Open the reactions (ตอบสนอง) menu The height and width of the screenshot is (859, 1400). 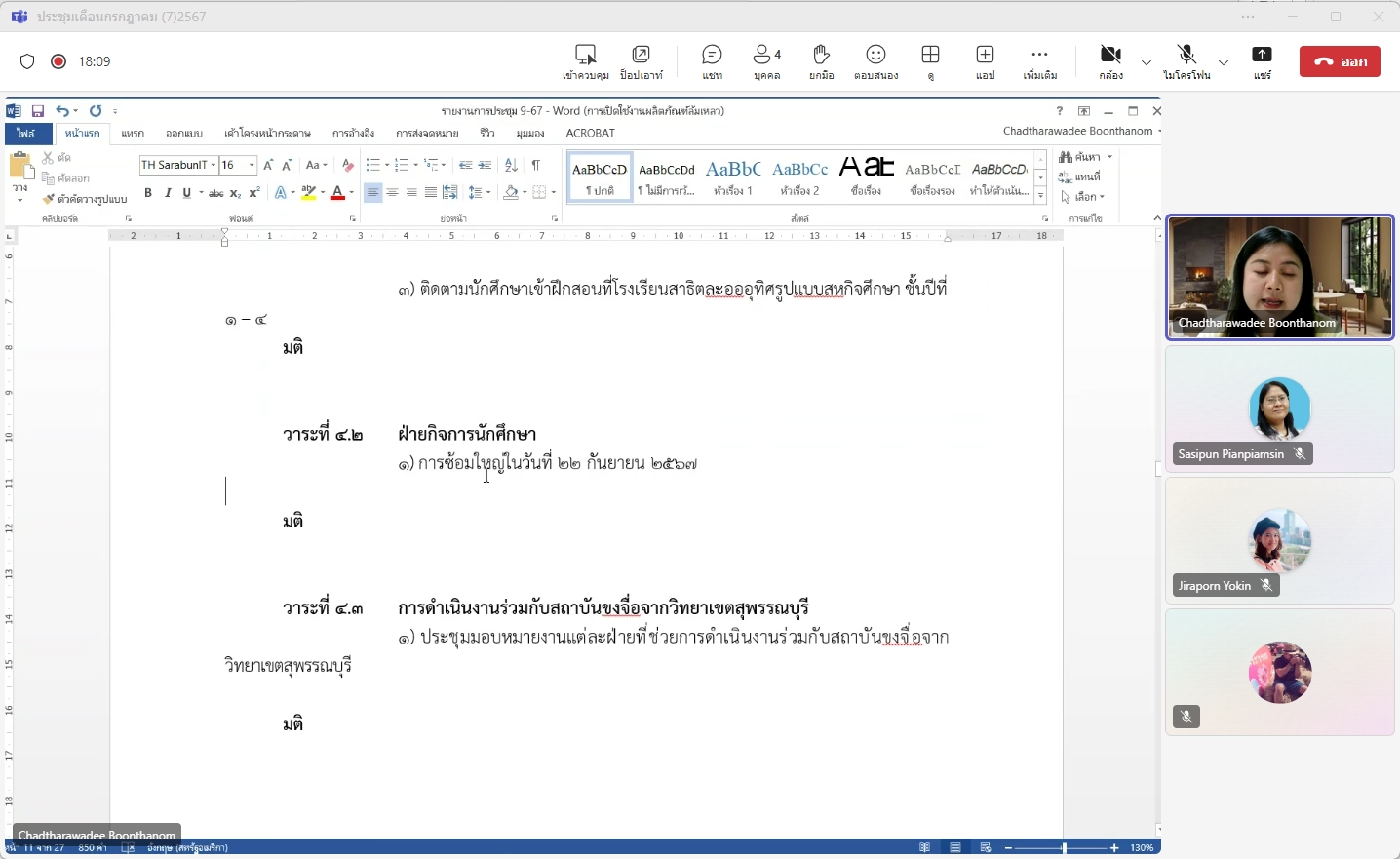click(x=876, y=61)
